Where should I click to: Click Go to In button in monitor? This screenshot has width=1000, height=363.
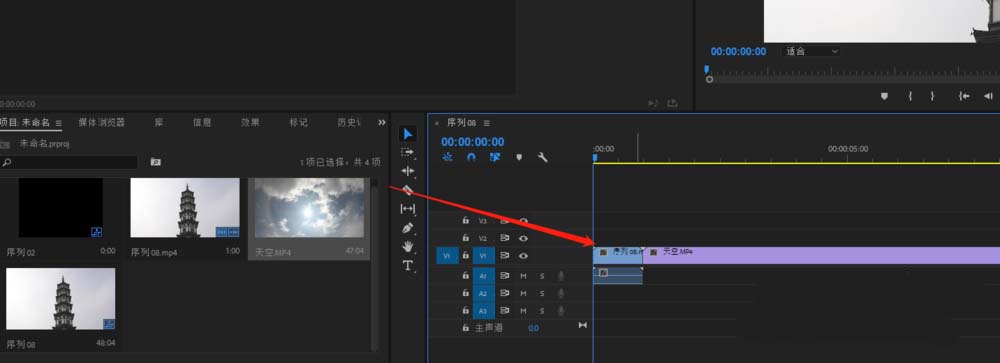[x=964, y=96]
